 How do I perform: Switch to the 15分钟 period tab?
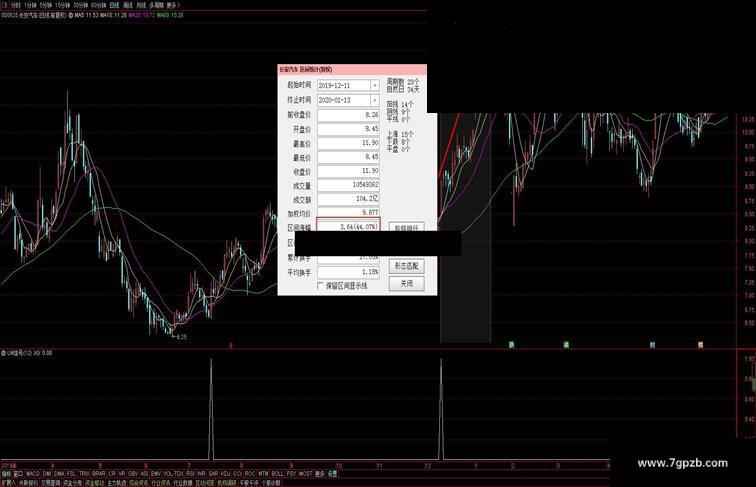click(x=62, y=5)
